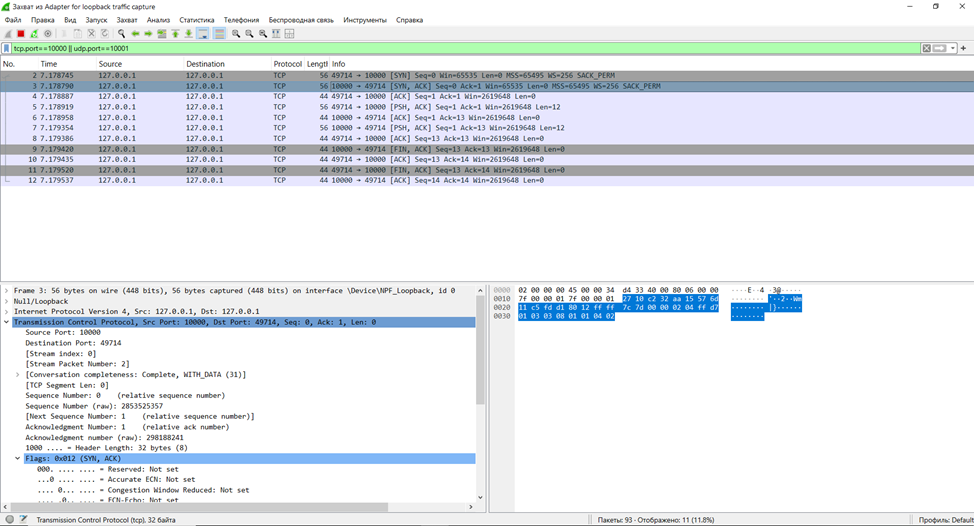Restart the current capture
Viewport: 974px width, 526px height.
pyautogui.click(x=34, y=34)
